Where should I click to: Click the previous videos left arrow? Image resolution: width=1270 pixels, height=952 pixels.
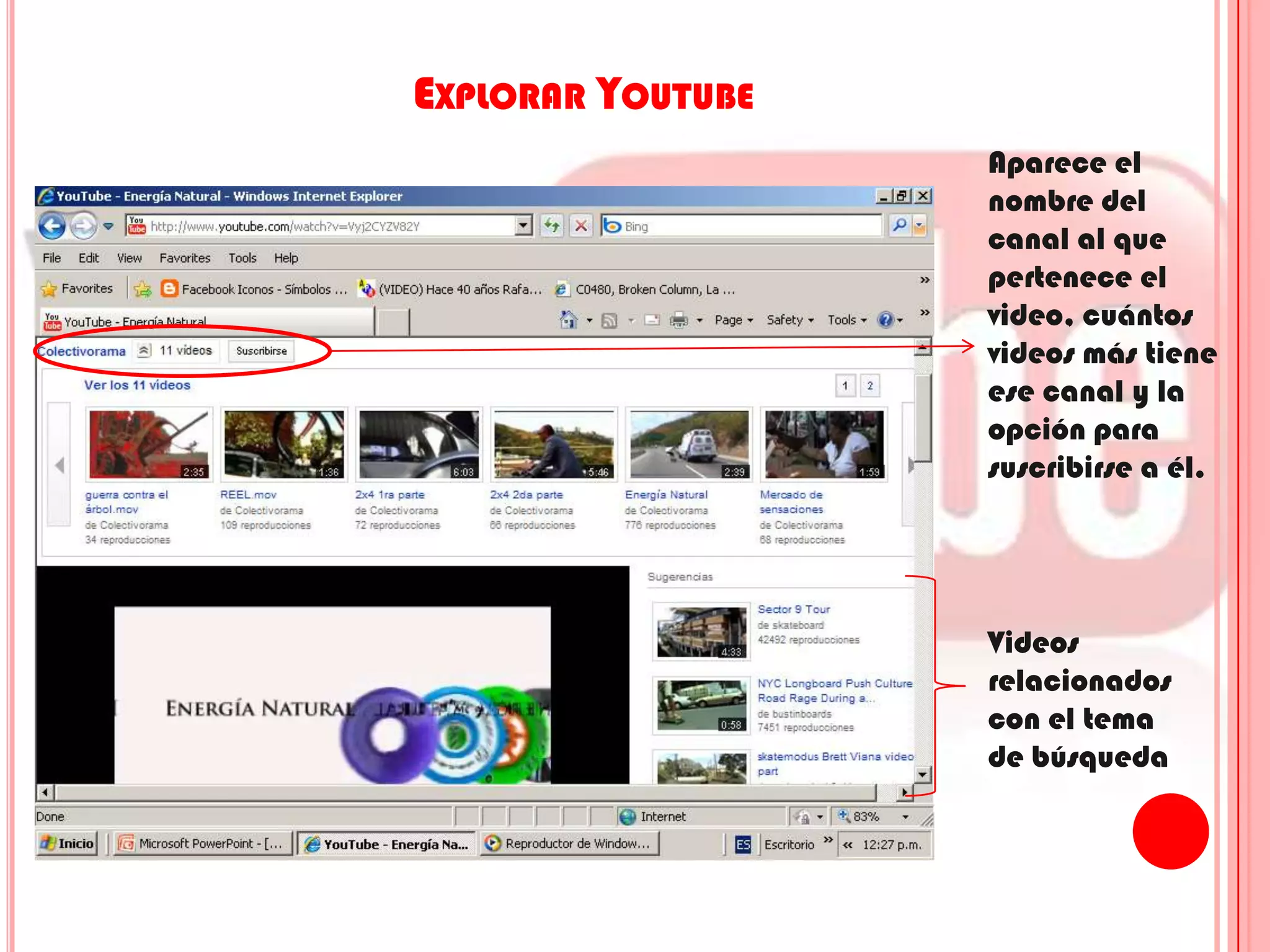click(60, 465)
